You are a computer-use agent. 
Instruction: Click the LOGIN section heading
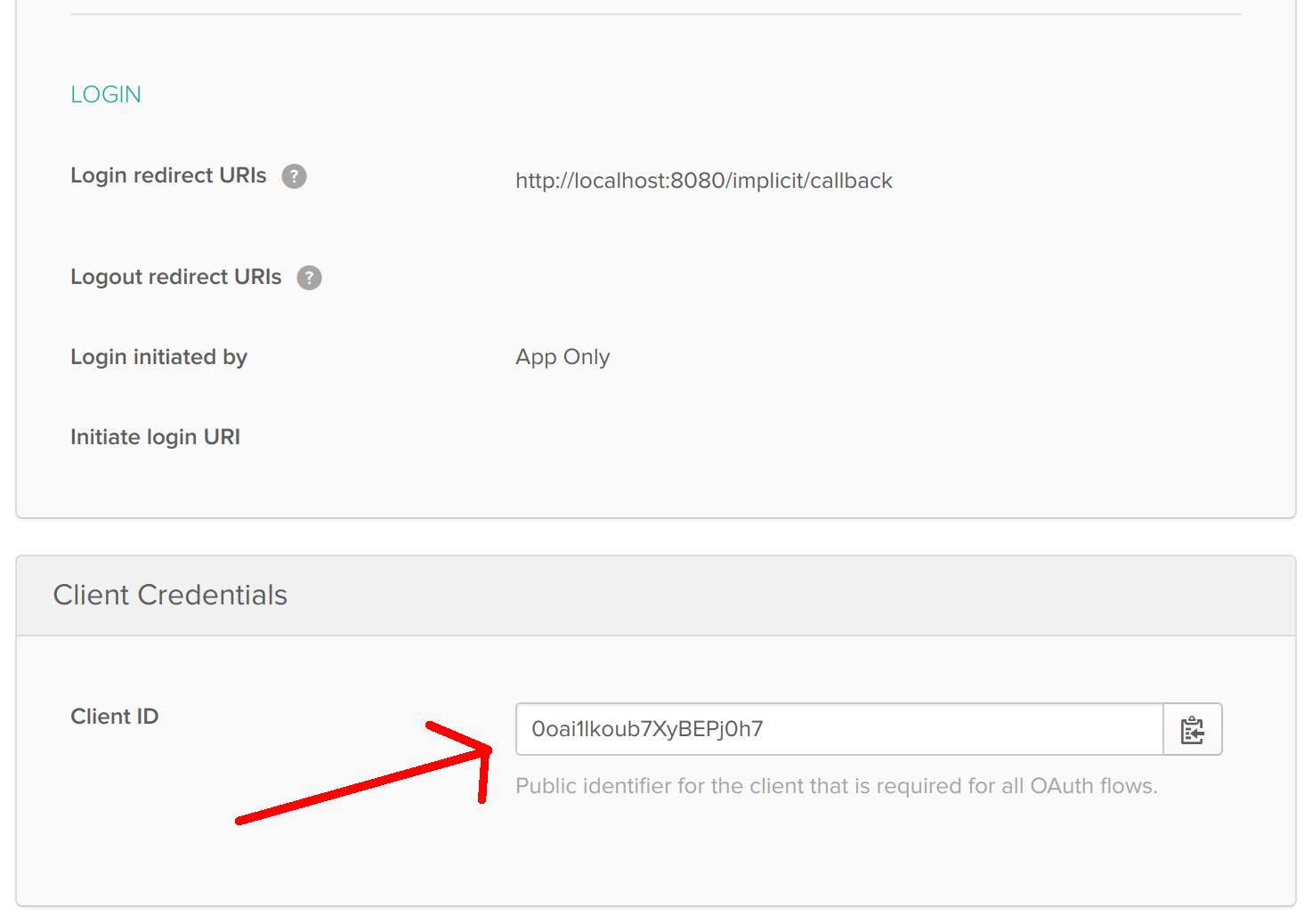tap(106, 94)
